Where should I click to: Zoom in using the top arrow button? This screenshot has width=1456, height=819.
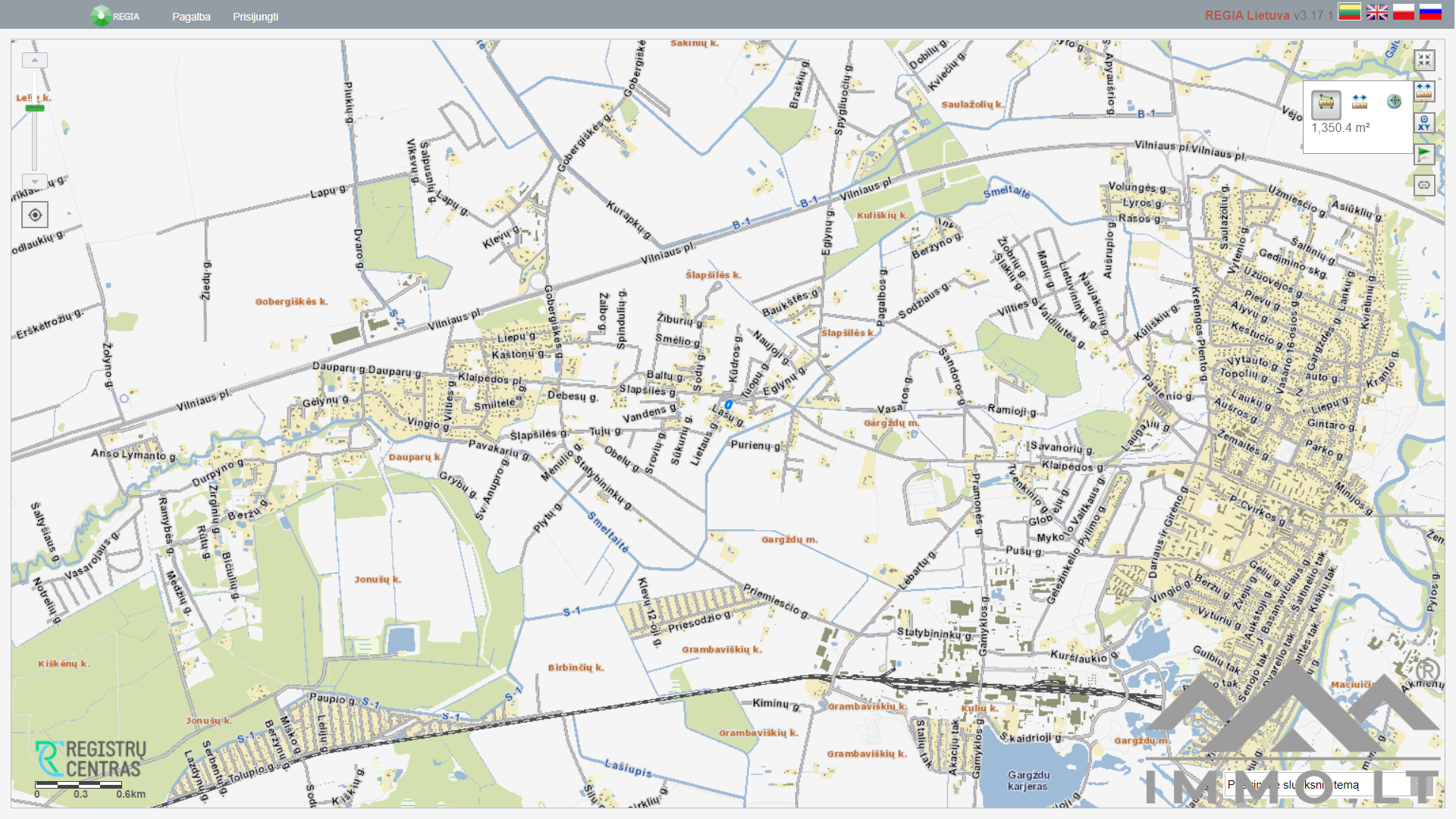(35, 60)
